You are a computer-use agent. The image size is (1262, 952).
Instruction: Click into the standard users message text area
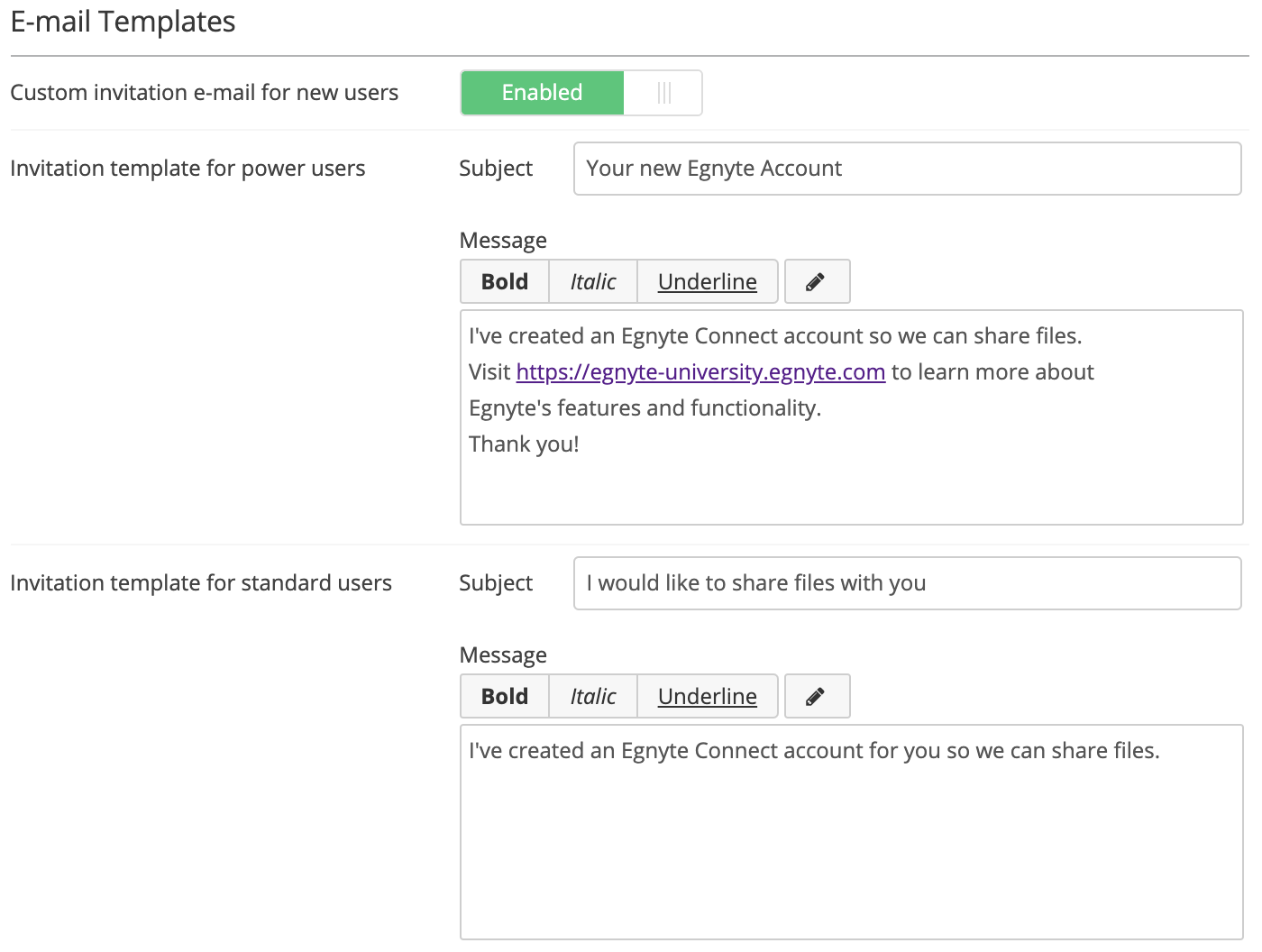(852, 832)
